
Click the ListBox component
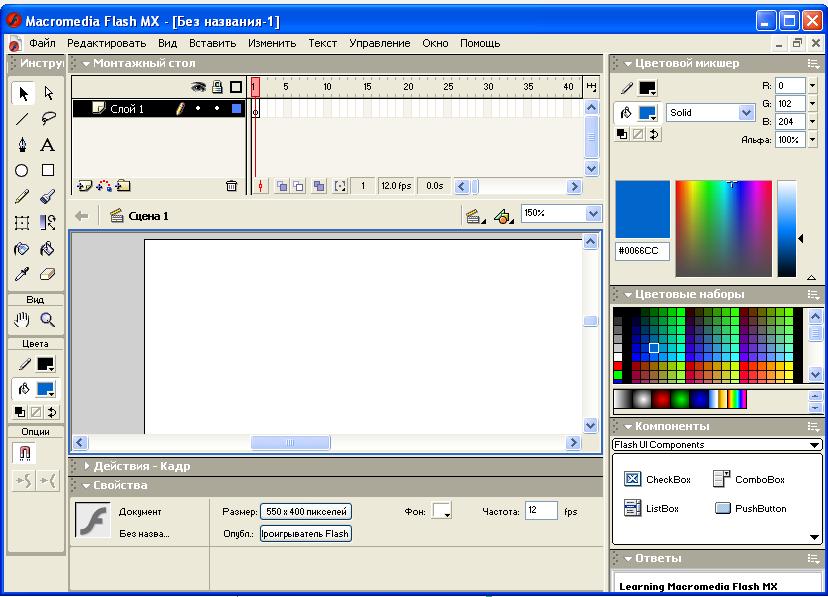pyautogui.click(x=651, y=508)
